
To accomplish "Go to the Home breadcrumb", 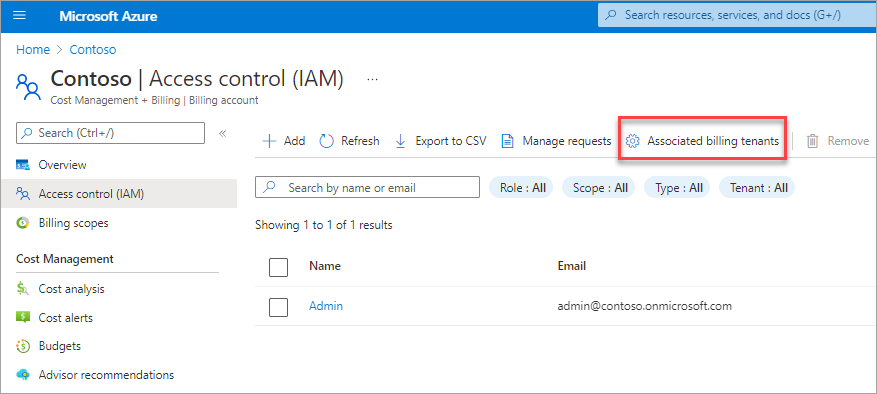I will coord(33,50).
